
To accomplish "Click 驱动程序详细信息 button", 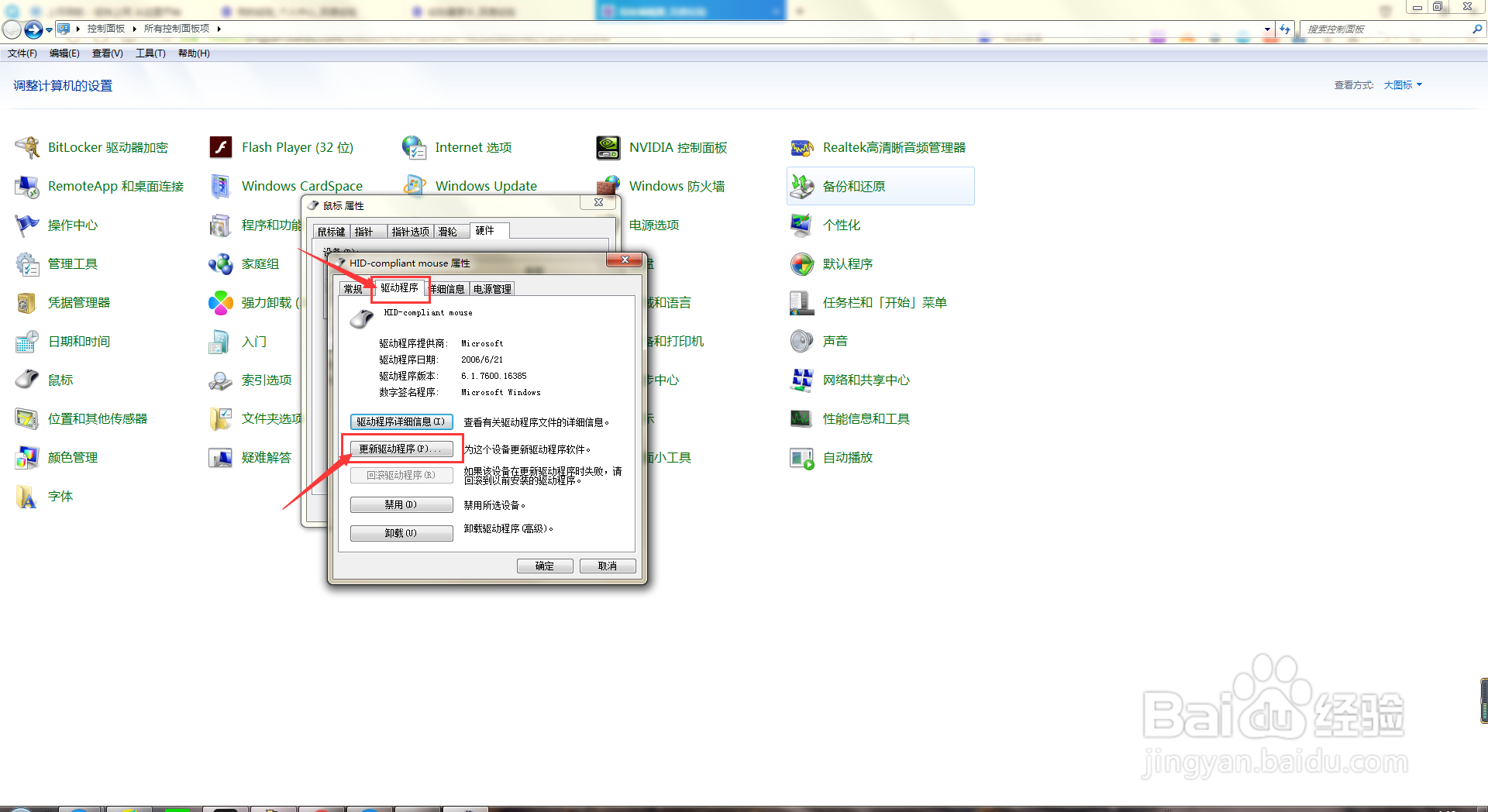I will coord(401,421).
